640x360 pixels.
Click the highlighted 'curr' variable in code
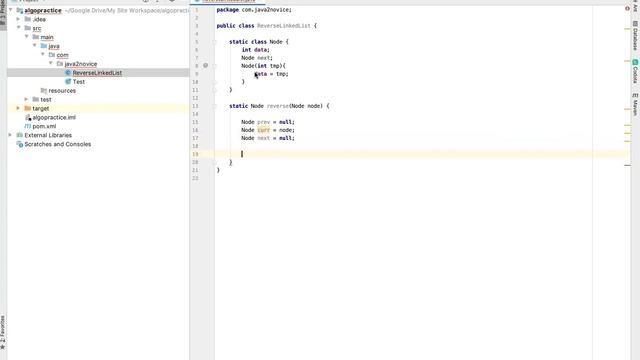coord(263,130)
